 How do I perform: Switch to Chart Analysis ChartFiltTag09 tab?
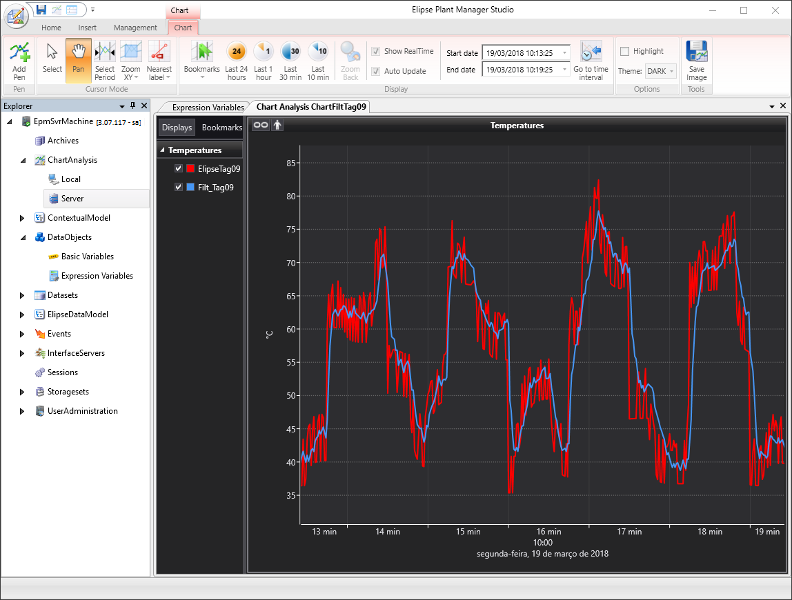click(x=311, y=107)
